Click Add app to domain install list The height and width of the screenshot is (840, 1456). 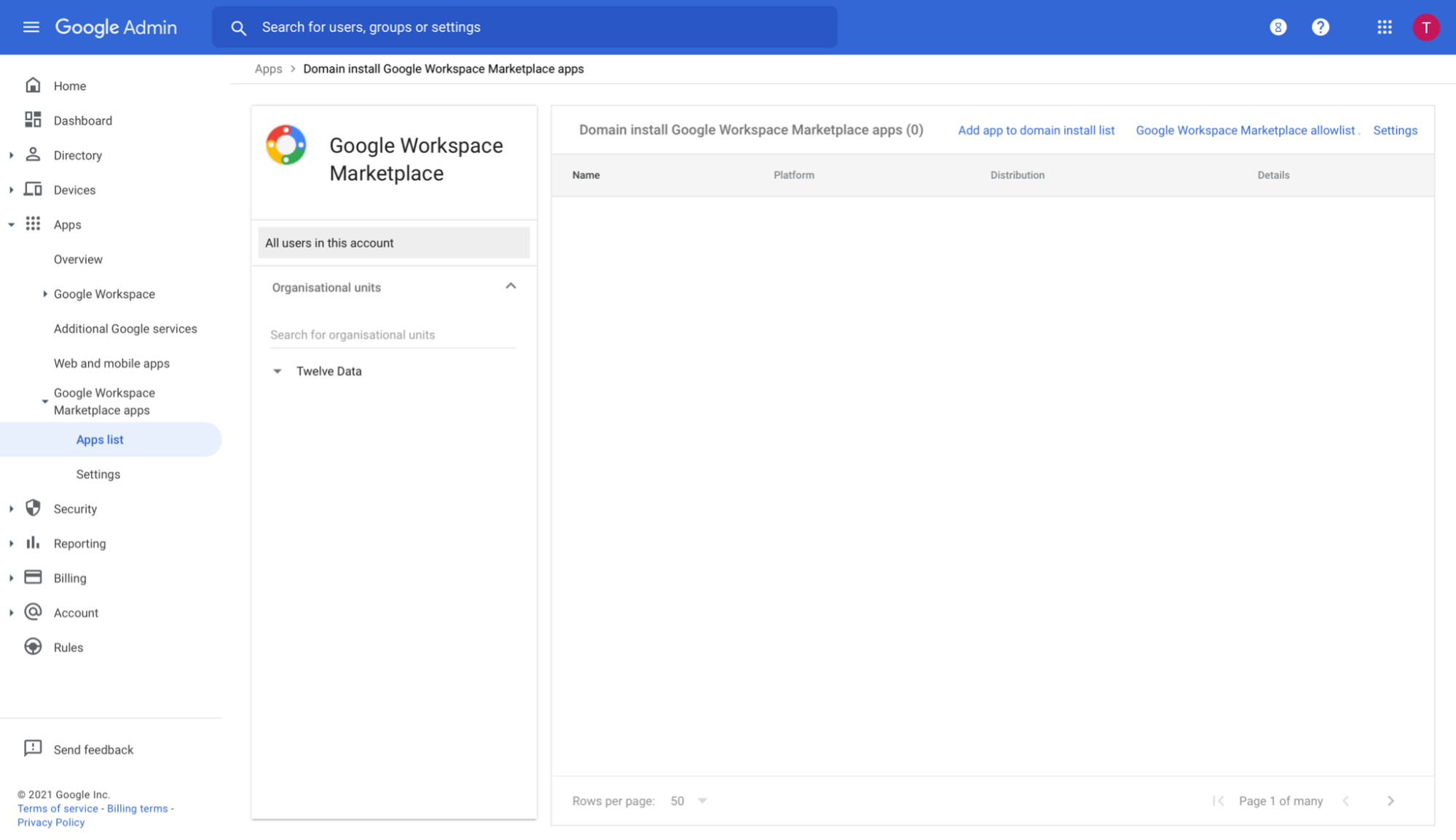click(1036, 130)
